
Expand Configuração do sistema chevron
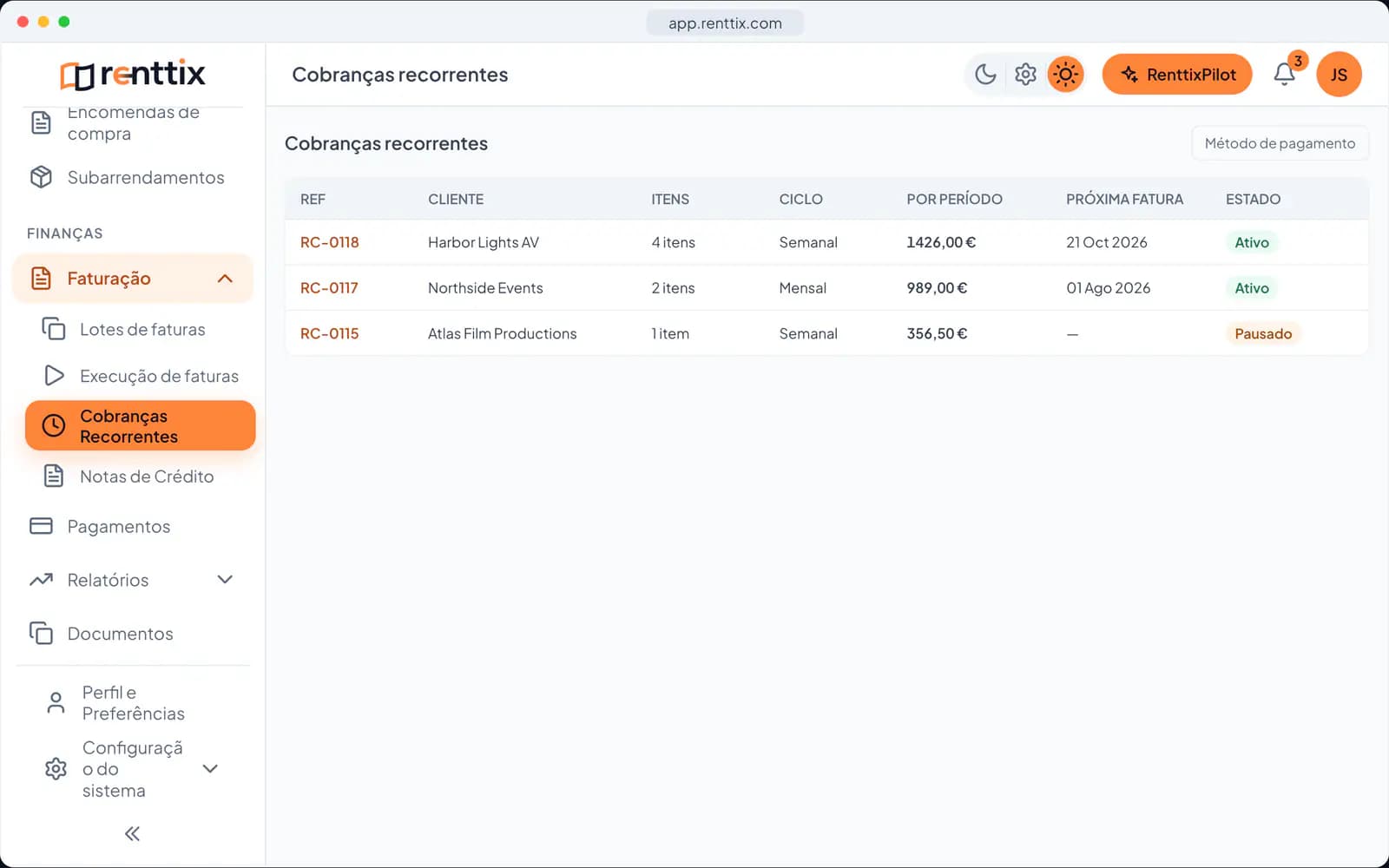coord(210,769)
